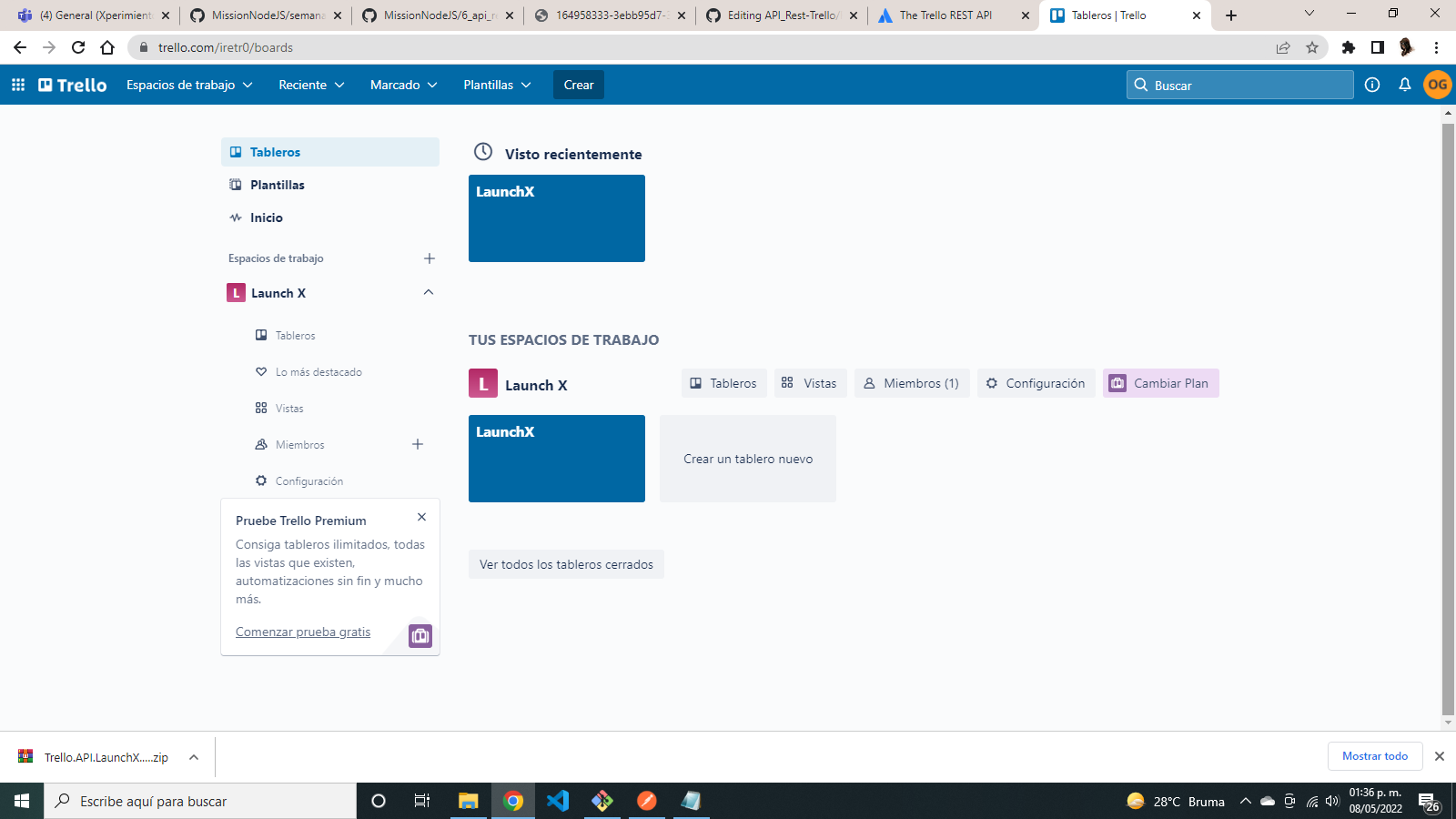Viewport: 1456px width, 819px height.
Task: Collapse the Launch X workspace section
Action: point(429,292)
